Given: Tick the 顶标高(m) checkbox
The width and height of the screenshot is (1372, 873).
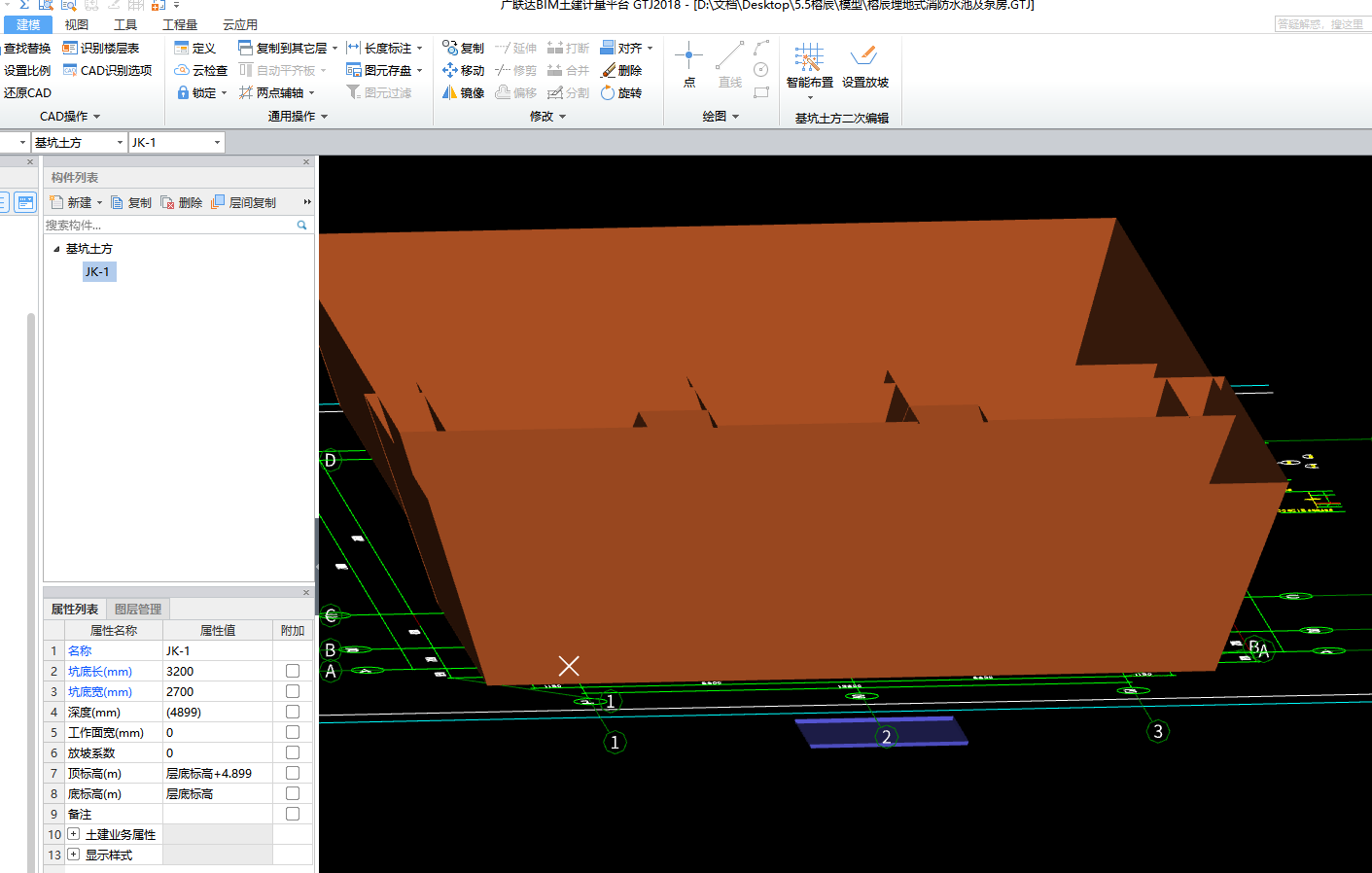Looking at the screenshot, I should pos(293,773).
